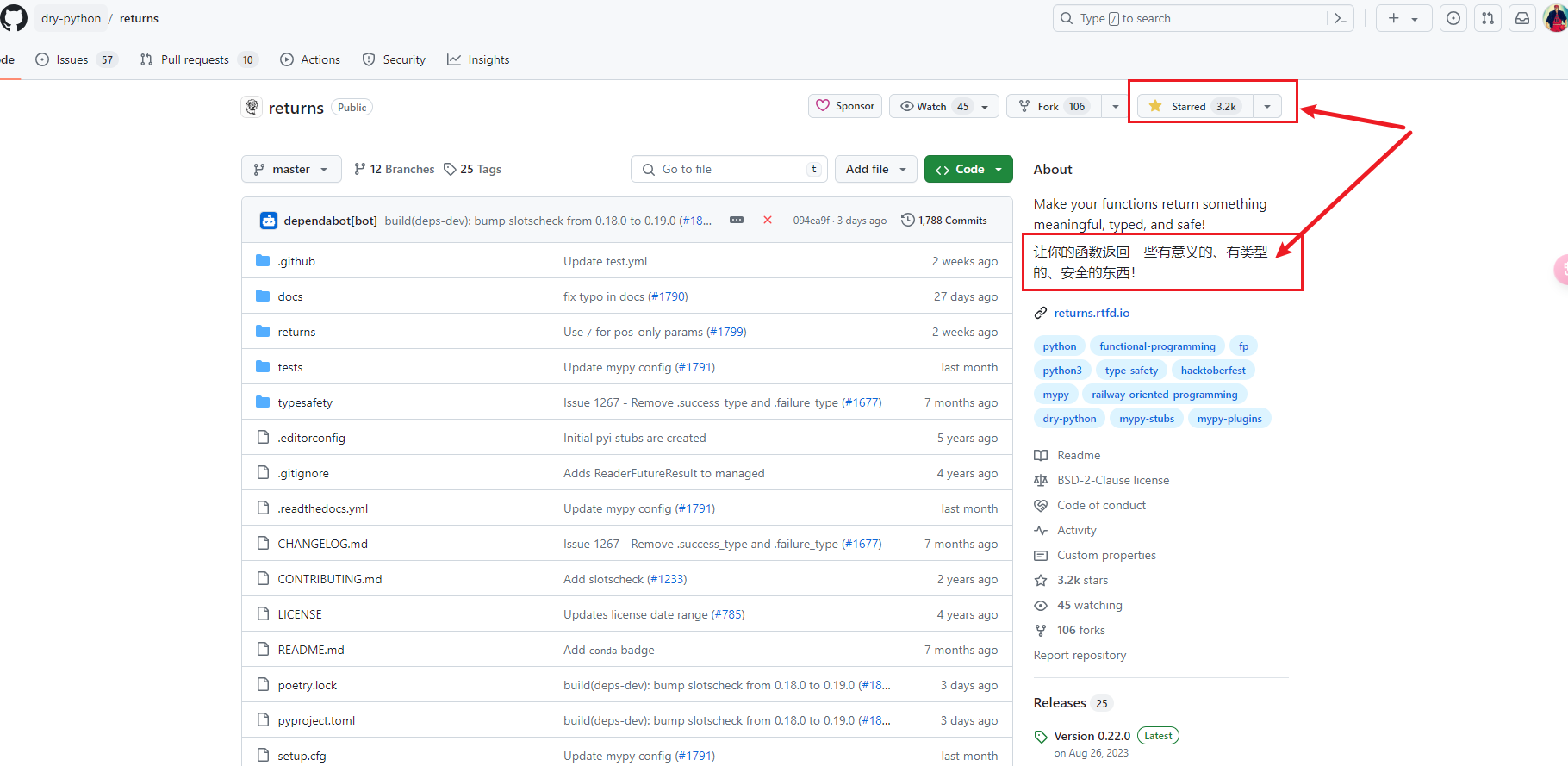This screenshot has width=1568, height=766.
Task: Click the Report repository link
Action: 1080,655
